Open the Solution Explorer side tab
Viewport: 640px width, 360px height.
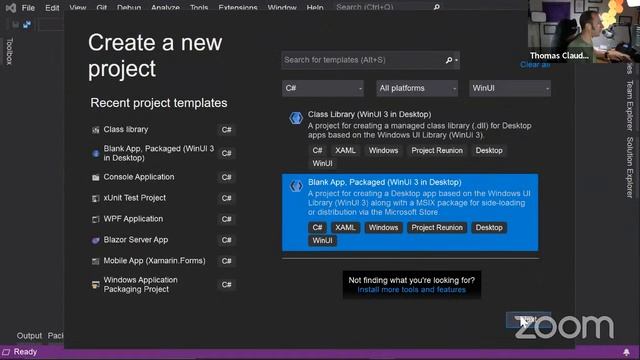pyautogui.click(x=630, y=167)
